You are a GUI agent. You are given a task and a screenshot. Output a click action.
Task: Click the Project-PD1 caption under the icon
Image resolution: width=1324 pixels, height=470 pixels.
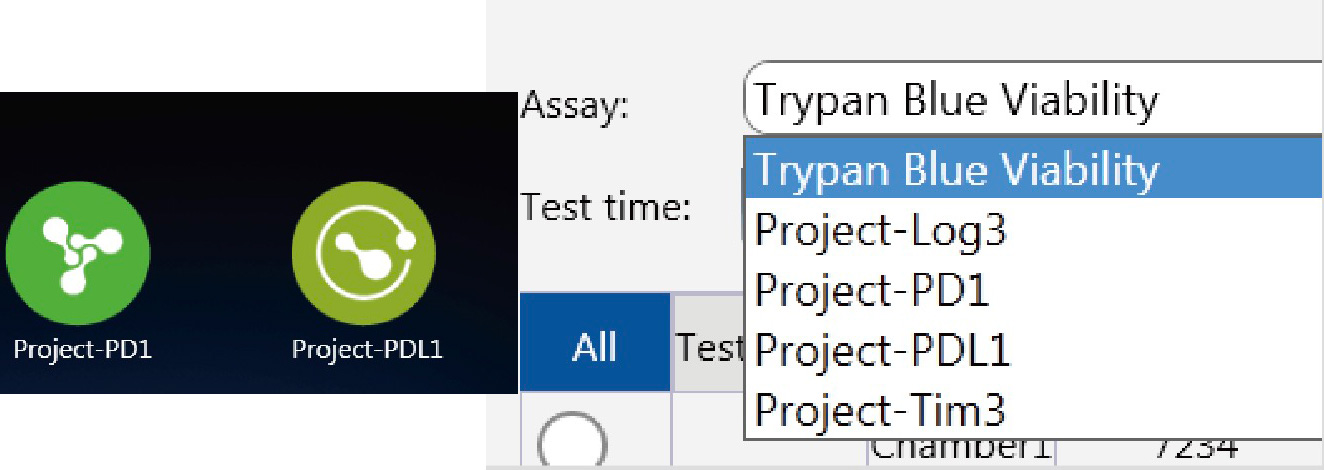tap(82, 350)
